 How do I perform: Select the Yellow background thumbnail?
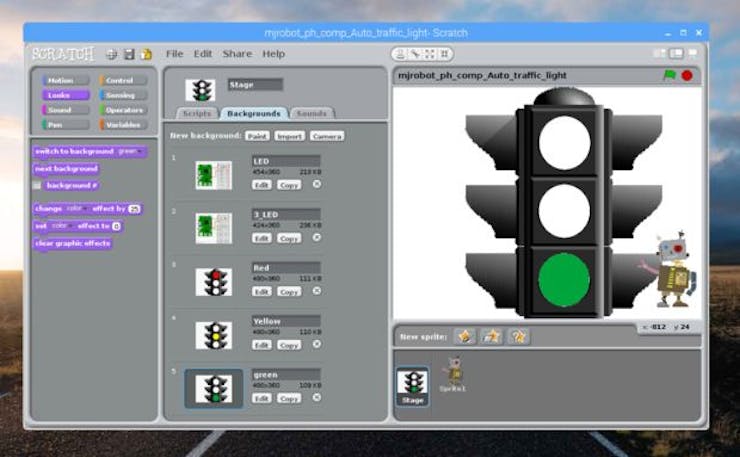pyautogui.click(x=214, y=335)
